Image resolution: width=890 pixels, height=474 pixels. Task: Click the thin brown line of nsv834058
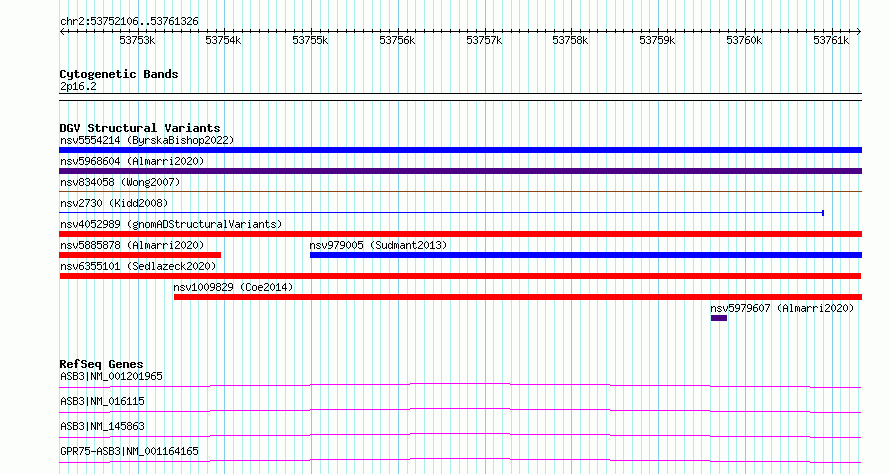pos(460,192)
